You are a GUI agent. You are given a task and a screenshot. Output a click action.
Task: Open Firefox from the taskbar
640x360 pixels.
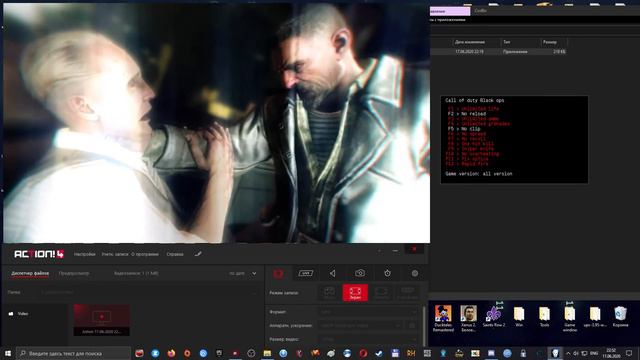coord(171,353)
